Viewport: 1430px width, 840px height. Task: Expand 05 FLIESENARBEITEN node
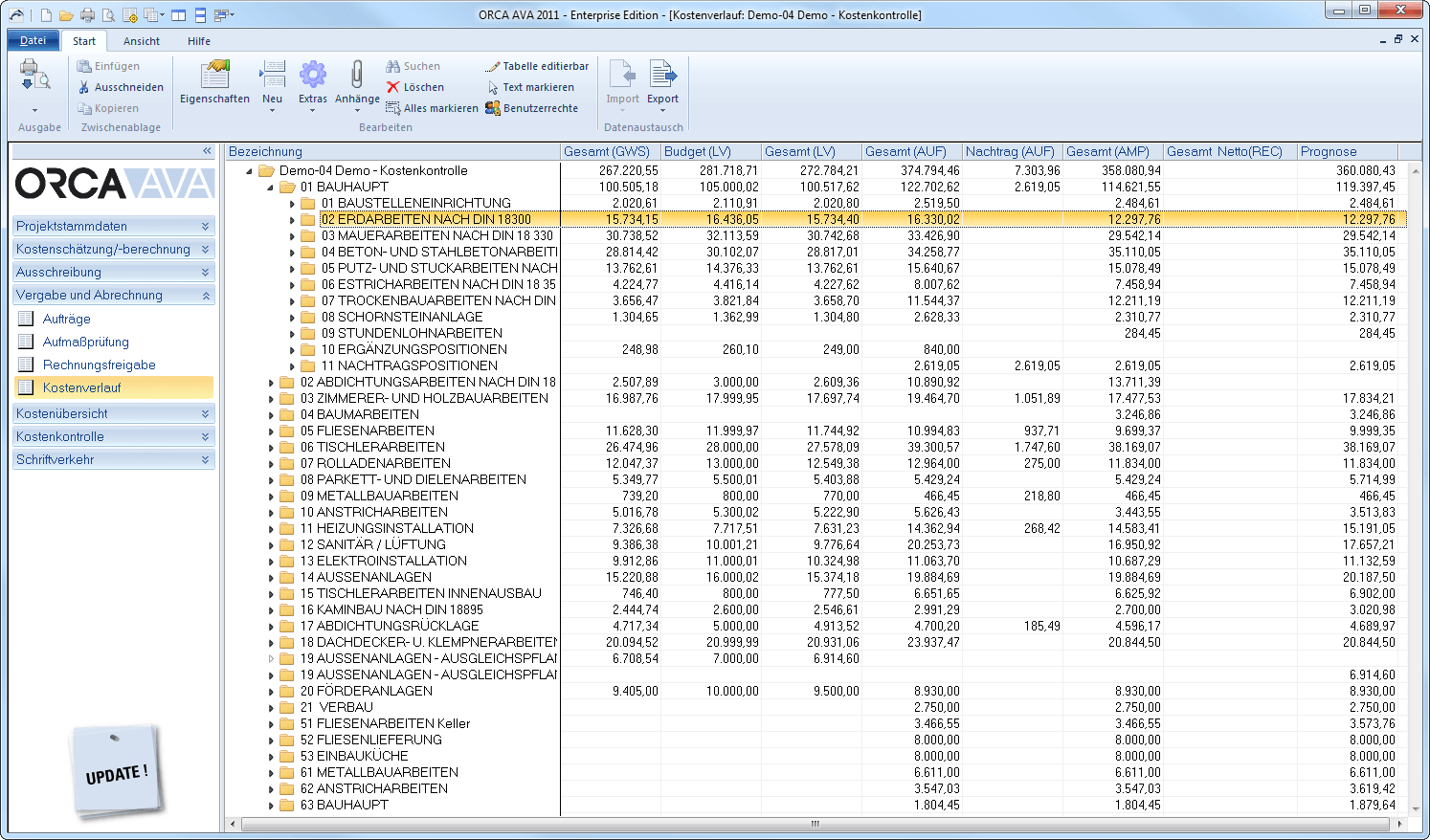[x=271, y=431]
